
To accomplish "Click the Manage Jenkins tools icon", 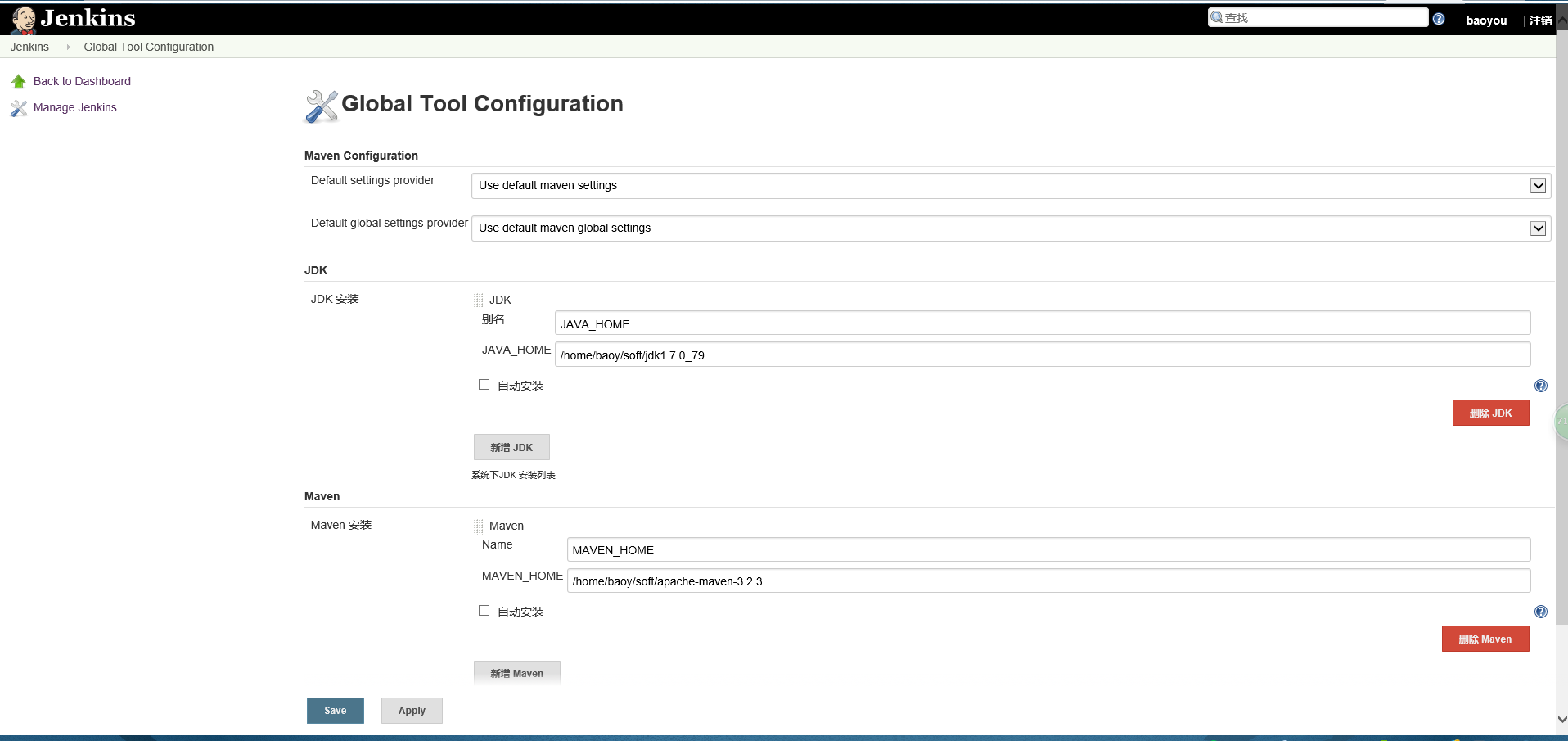I will coord(19,108).
